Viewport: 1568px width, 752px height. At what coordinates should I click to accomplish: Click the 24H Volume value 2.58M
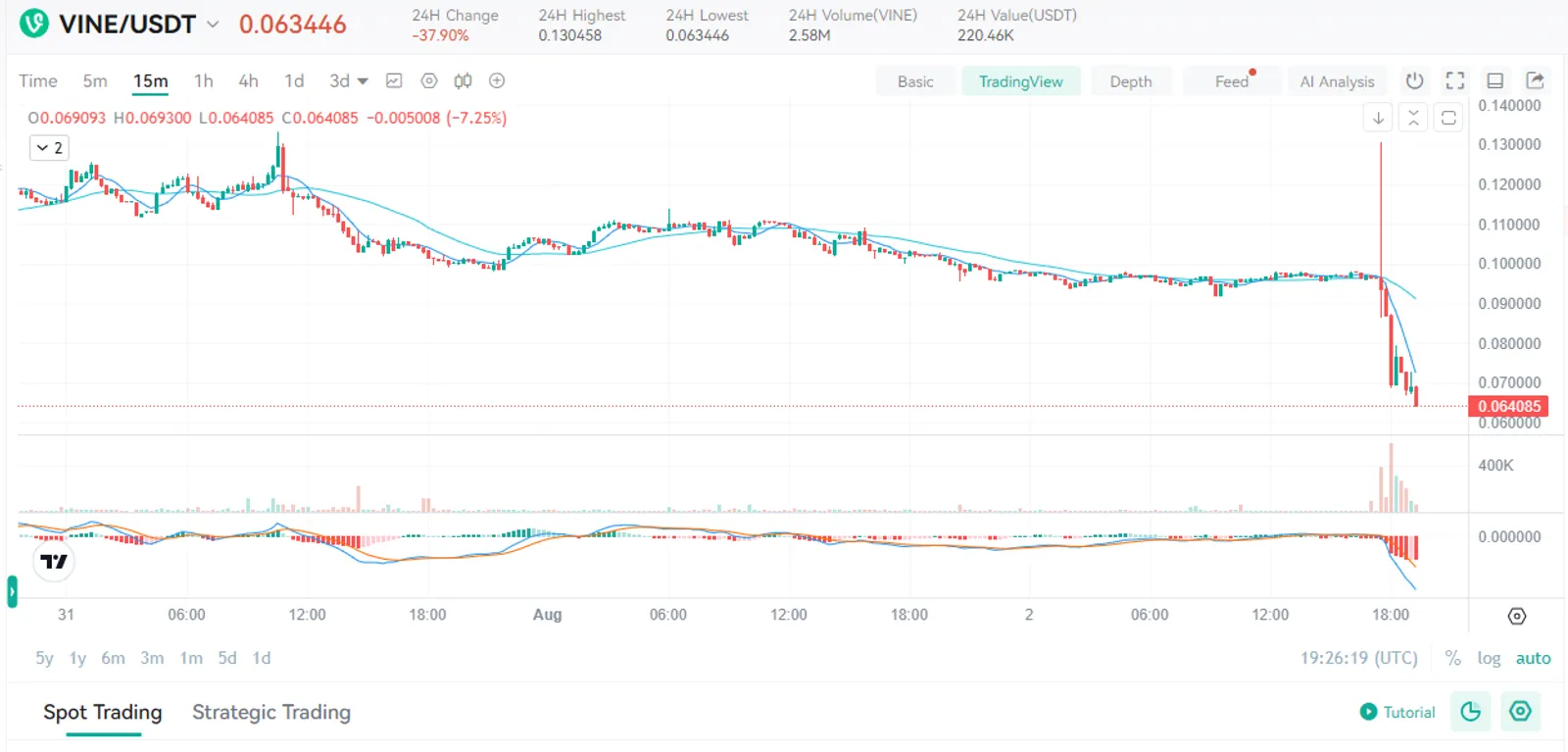[809, 35]
